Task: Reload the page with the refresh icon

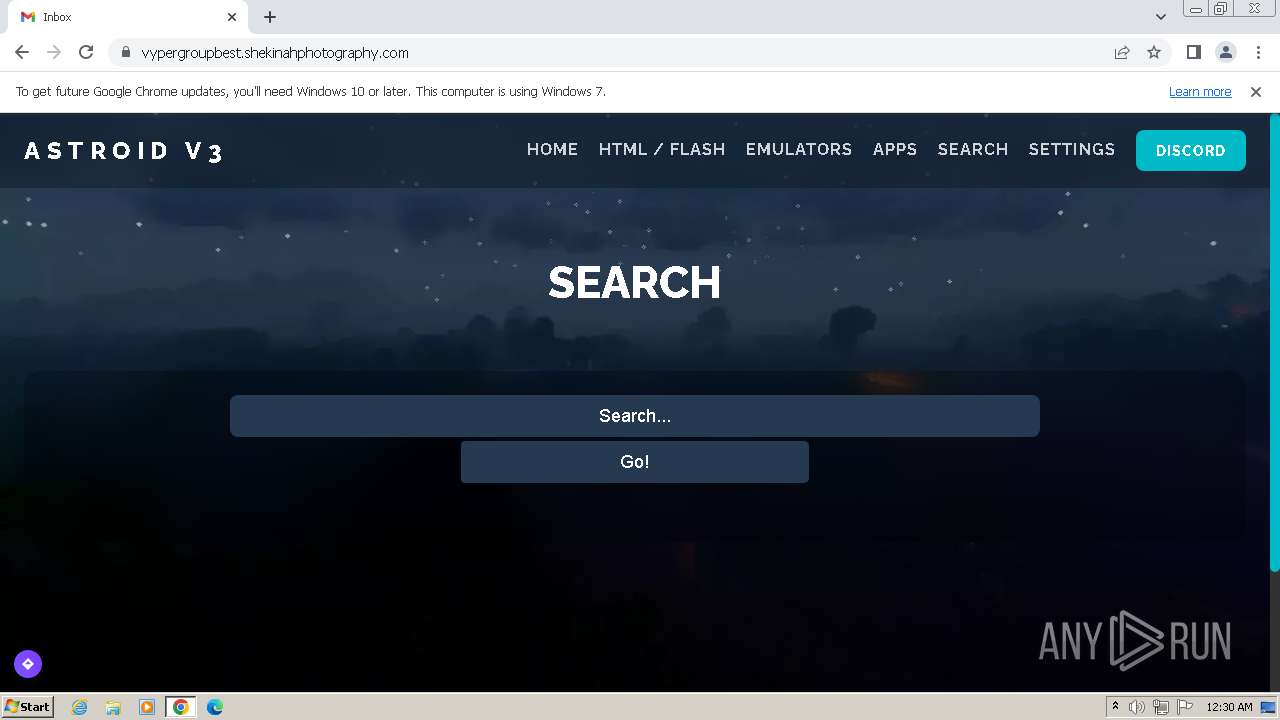Action: (x=86, y=52)
